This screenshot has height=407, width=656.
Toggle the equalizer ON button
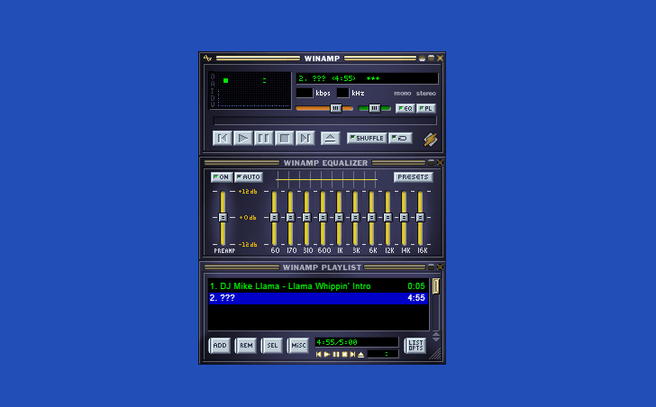tap(222, 177)
